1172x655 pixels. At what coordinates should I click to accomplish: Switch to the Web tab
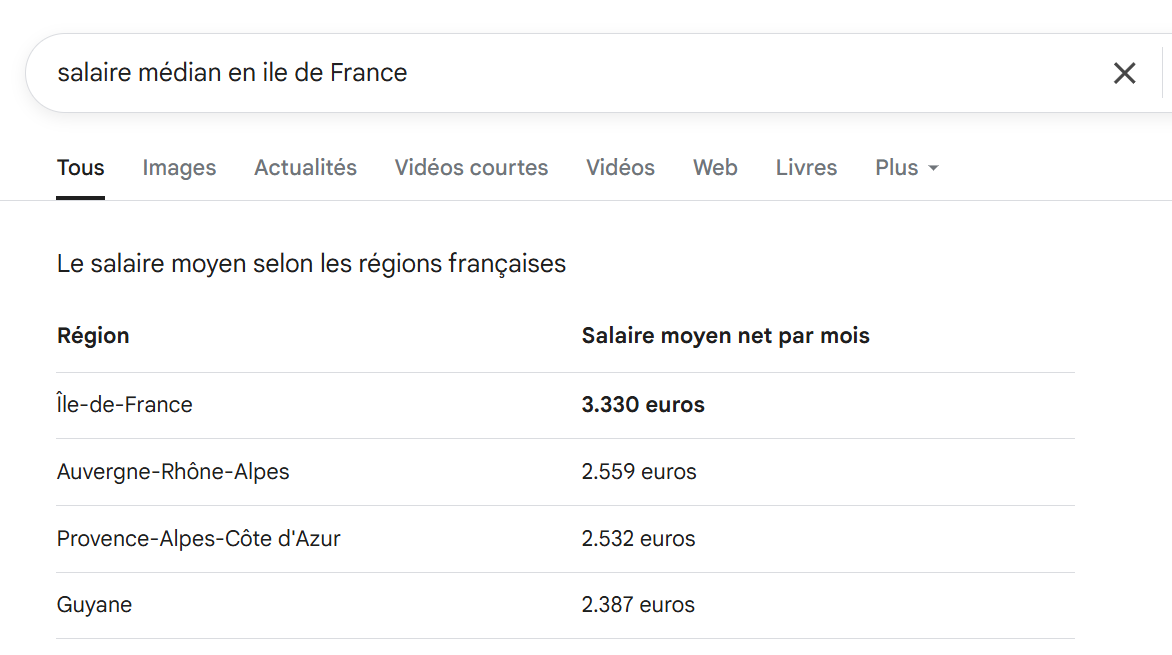[x=715, y=167]
